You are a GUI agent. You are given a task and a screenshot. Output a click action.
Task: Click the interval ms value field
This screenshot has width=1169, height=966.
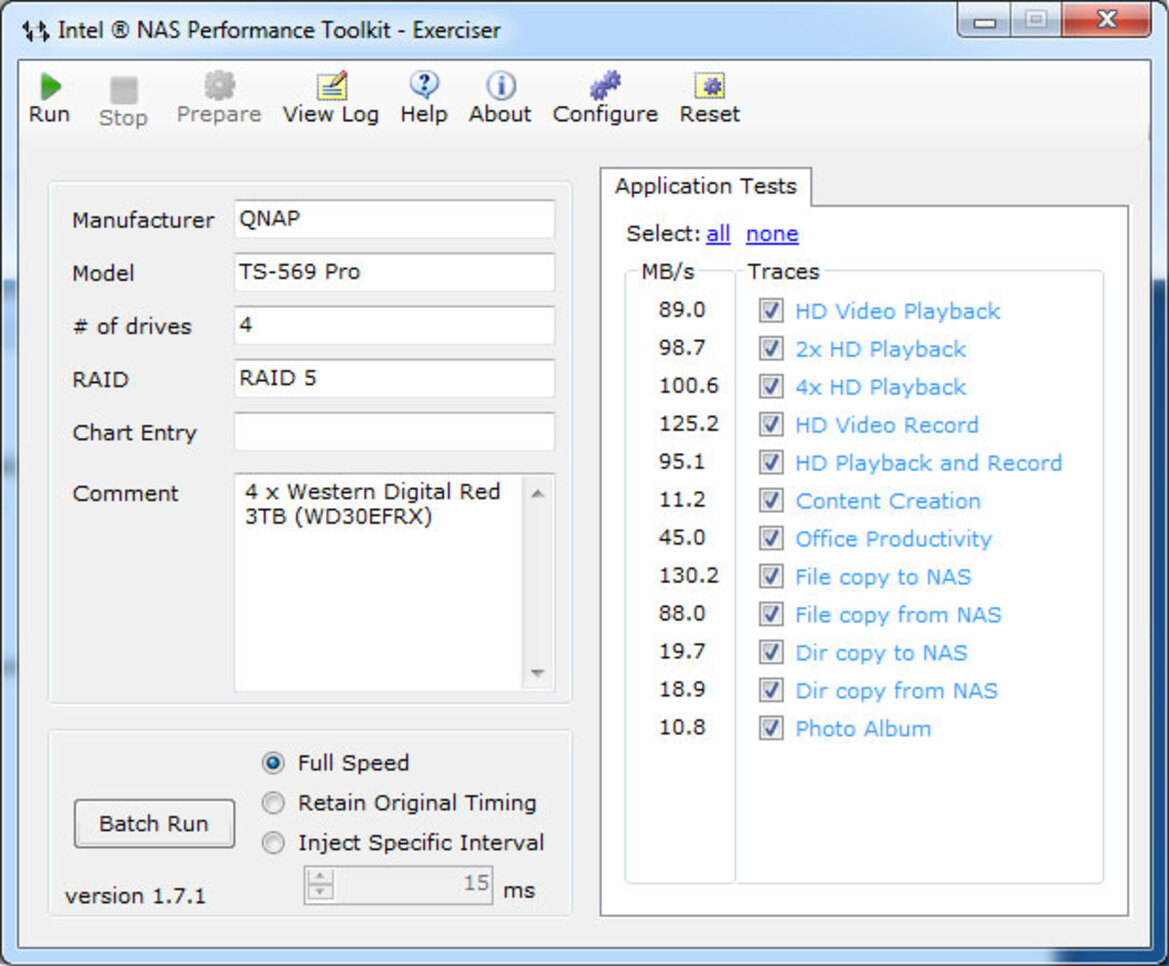pos(413,885)
